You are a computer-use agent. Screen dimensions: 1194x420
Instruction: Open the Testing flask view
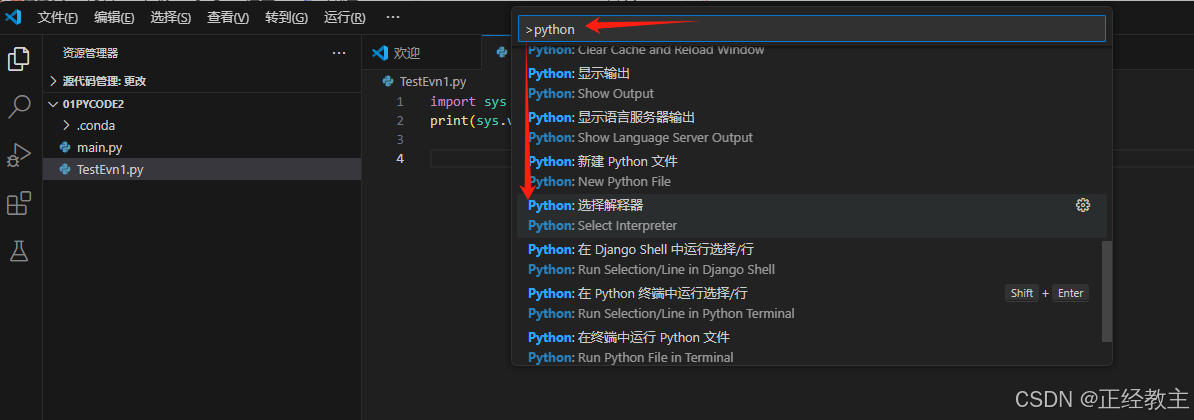pyautogui.click(x=18, y=251)
